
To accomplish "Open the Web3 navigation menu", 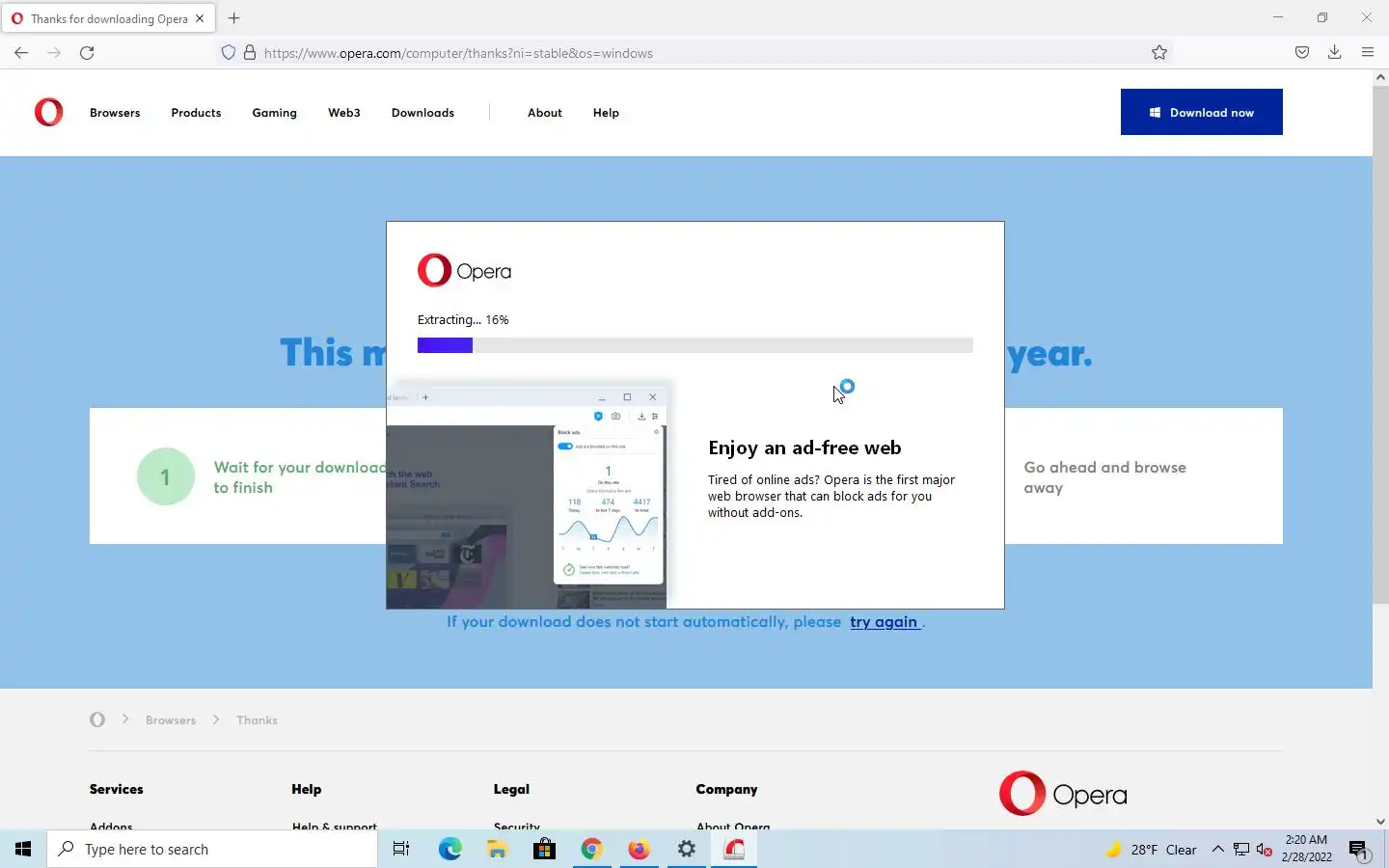I will [344, 113].
